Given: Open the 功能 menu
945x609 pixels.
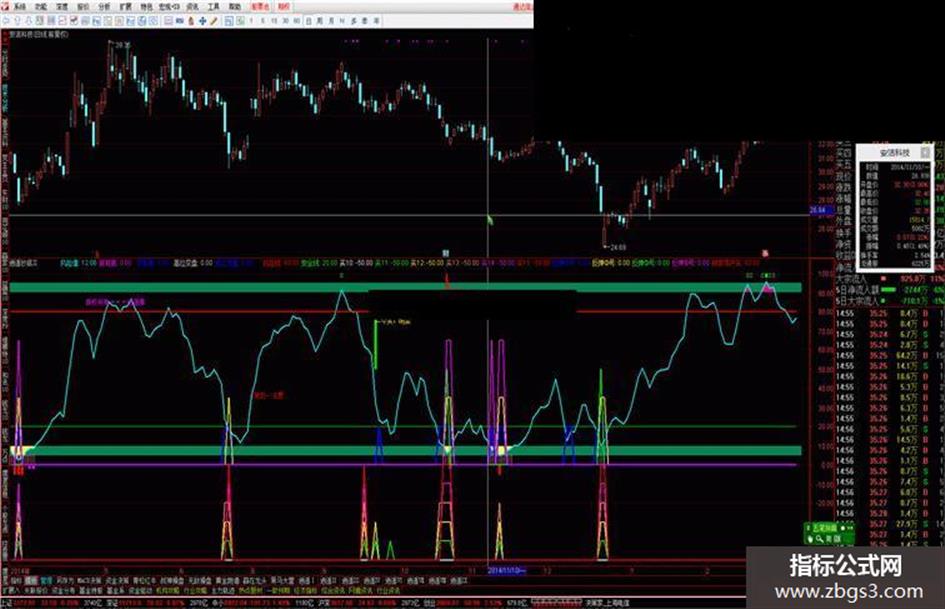Looking at the screenshot, I should pyautogui.click(x=41, y=7).
